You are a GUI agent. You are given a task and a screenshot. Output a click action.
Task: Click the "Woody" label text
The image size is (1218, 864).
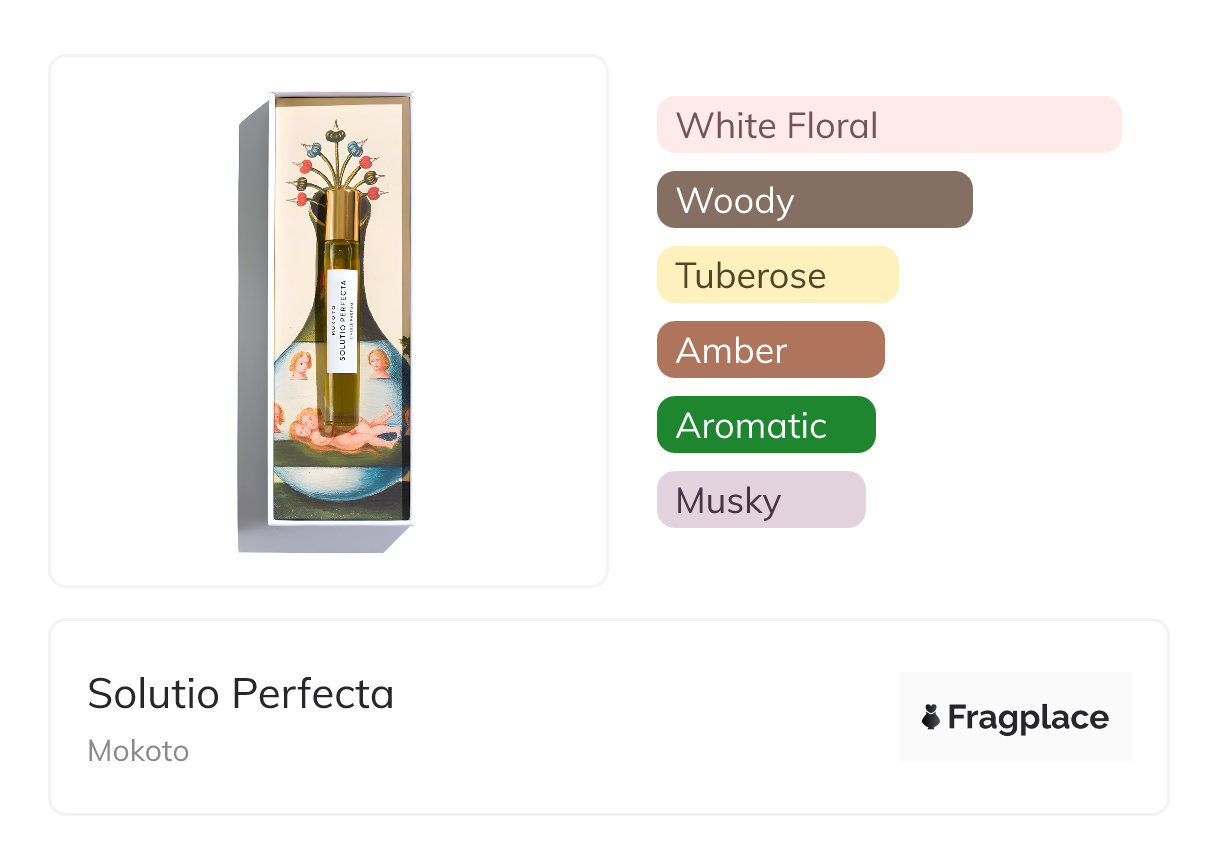(x=735, y=201)
